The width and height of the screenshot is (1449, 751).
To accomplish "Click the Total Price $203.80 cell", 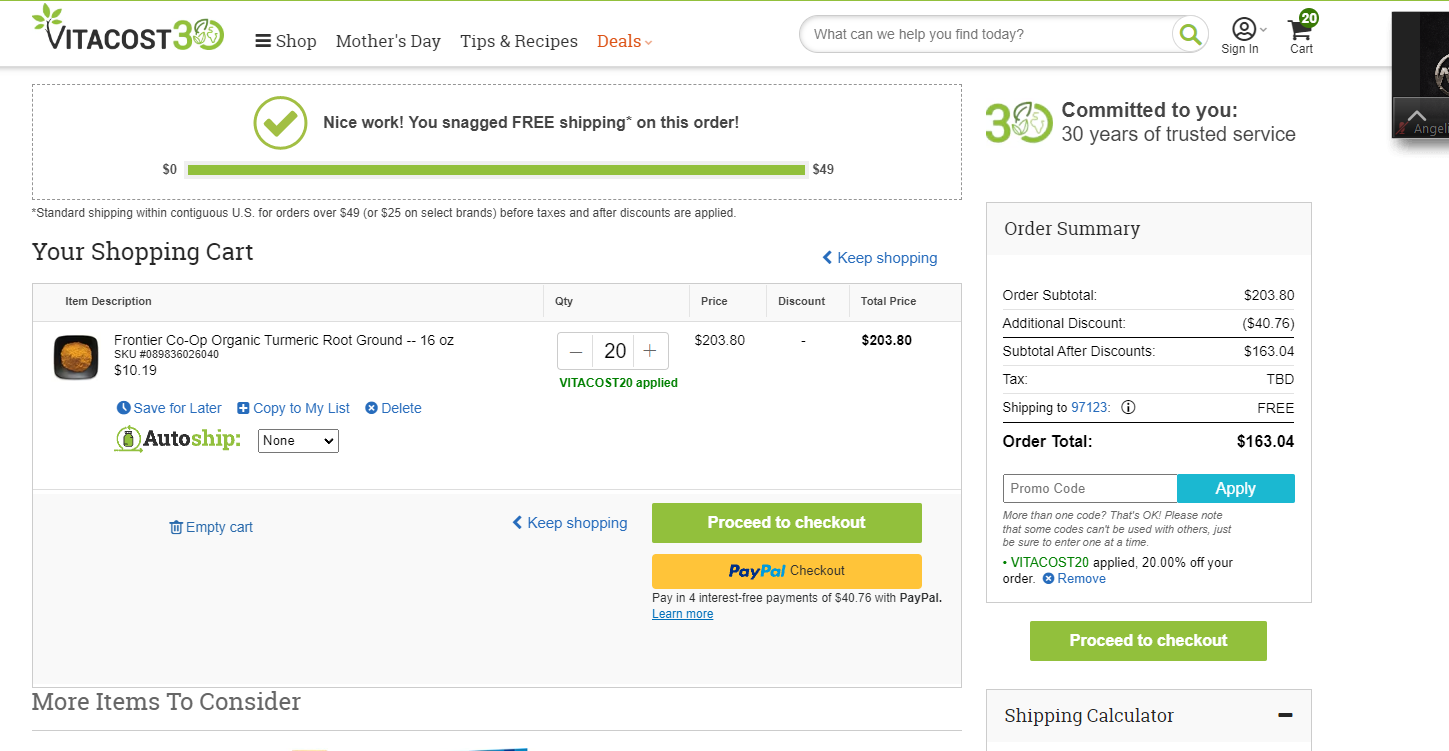I will (x=887, y=340).
